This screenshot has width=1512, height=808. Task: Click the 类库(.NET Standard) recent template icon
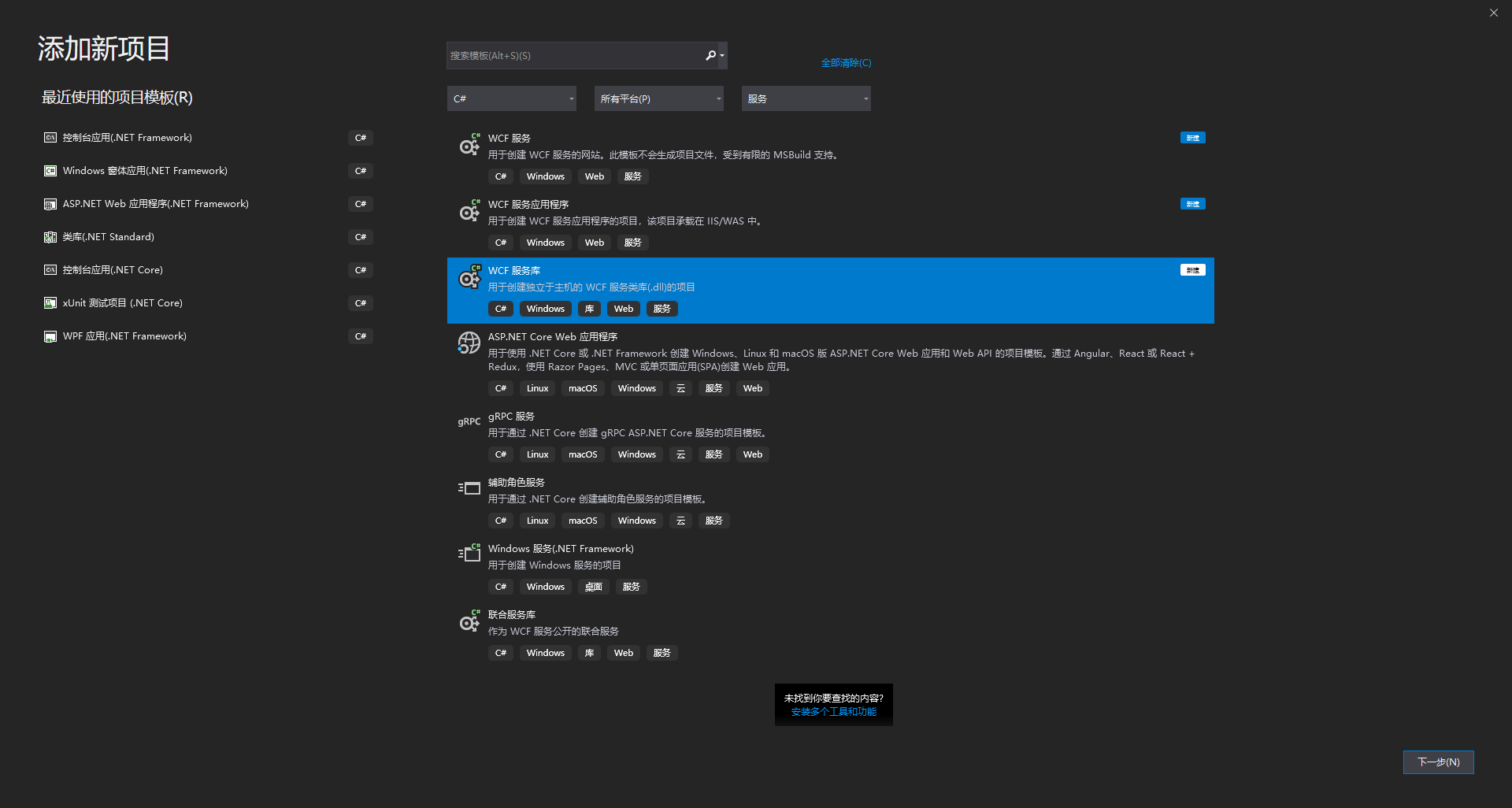[50, 237]
